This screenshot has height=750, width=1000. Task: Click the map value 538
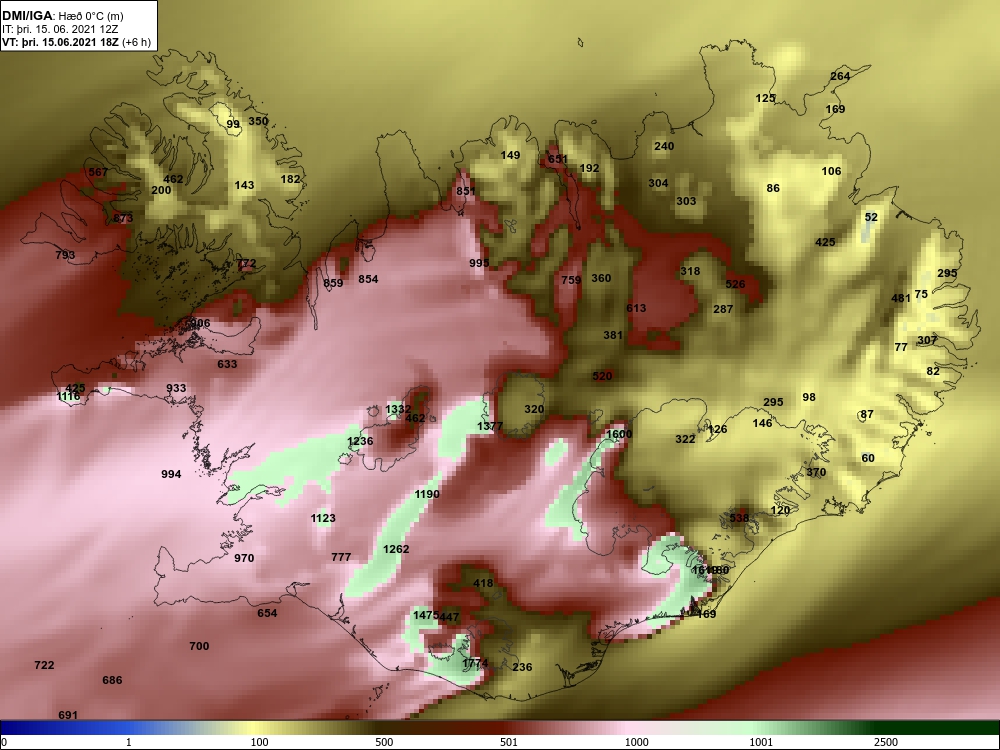[739, 517]
